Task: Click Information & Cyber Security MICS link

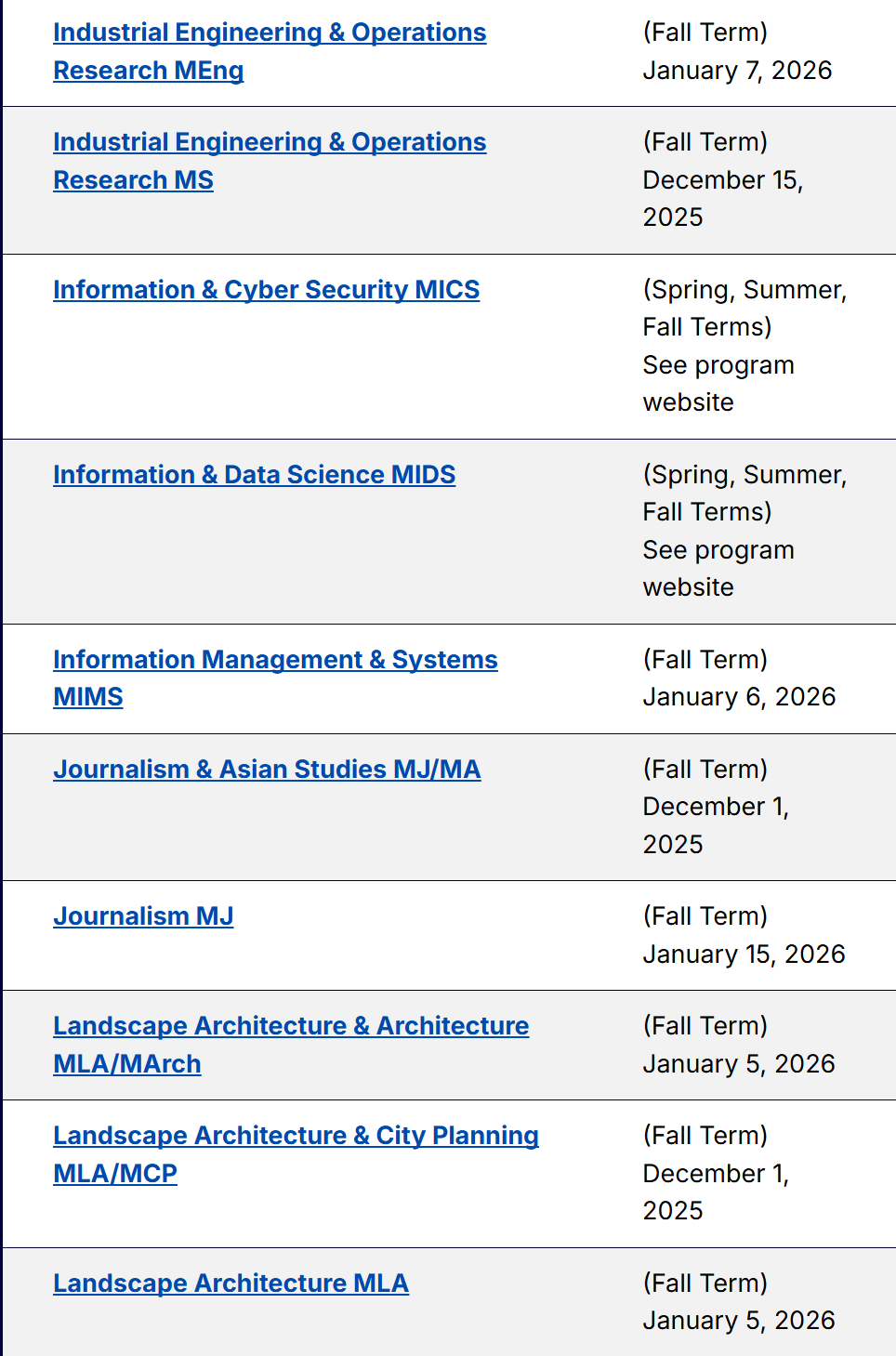Action: pyautogui.click(x=267, y=290)
